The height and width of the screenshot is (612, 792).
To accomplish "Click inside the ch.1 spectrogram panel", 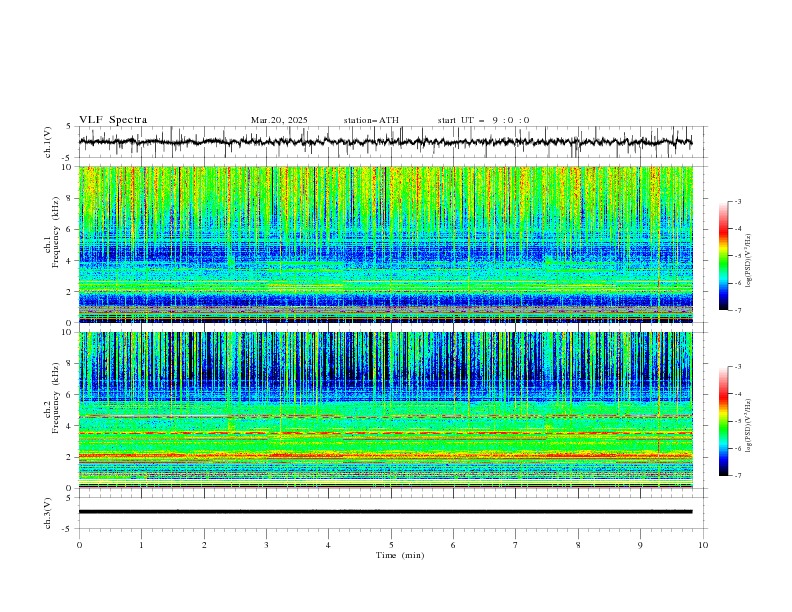I will pos(385,244).
